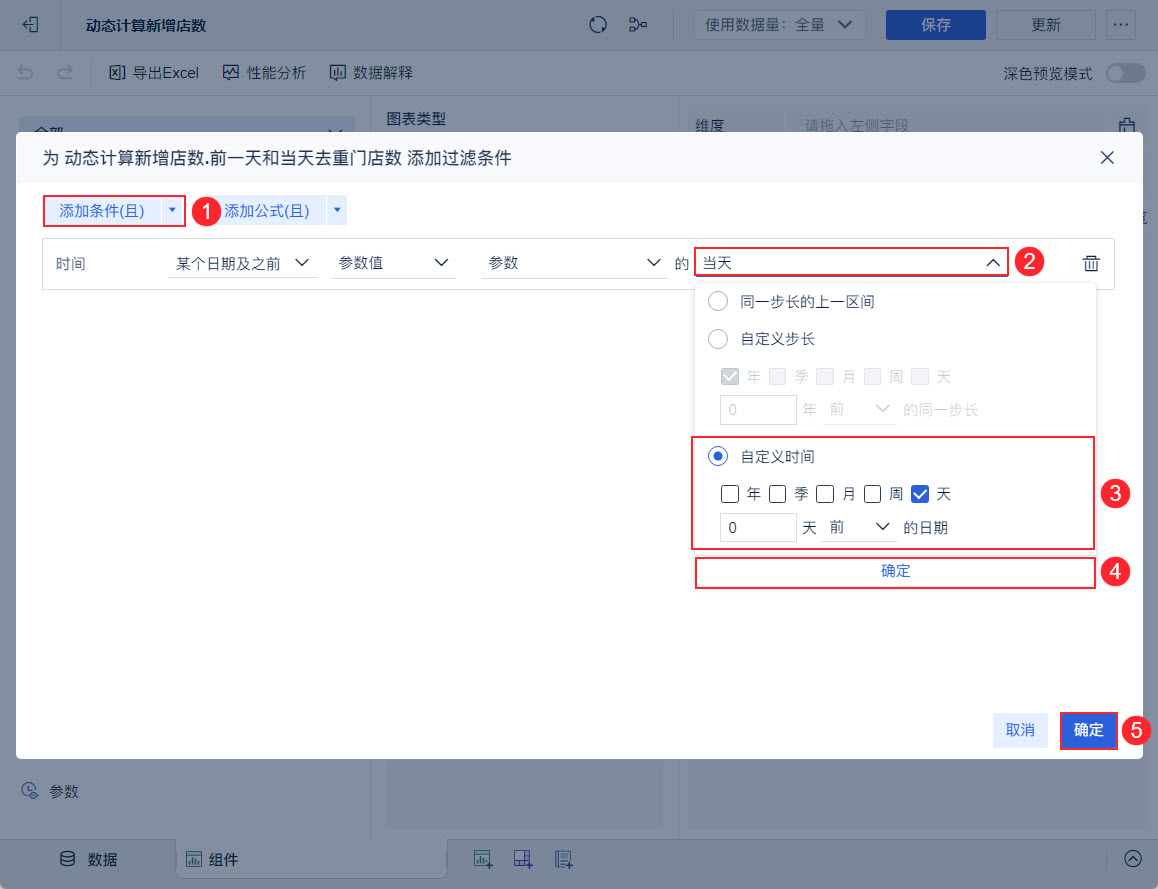Image resolution: width=1158 pixels, height=889 pixels.
Task: Check 季 under 自定义时间
Action: tap(777, 494)
